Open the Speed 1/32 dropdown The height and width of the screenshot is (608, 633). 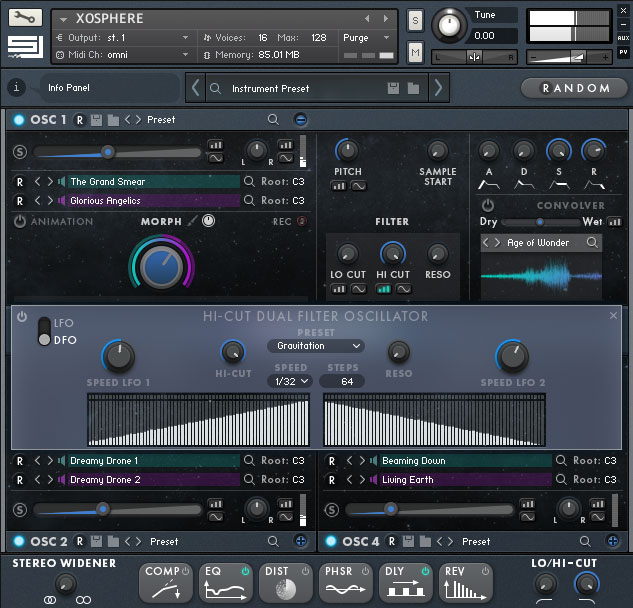coord(291,381)
